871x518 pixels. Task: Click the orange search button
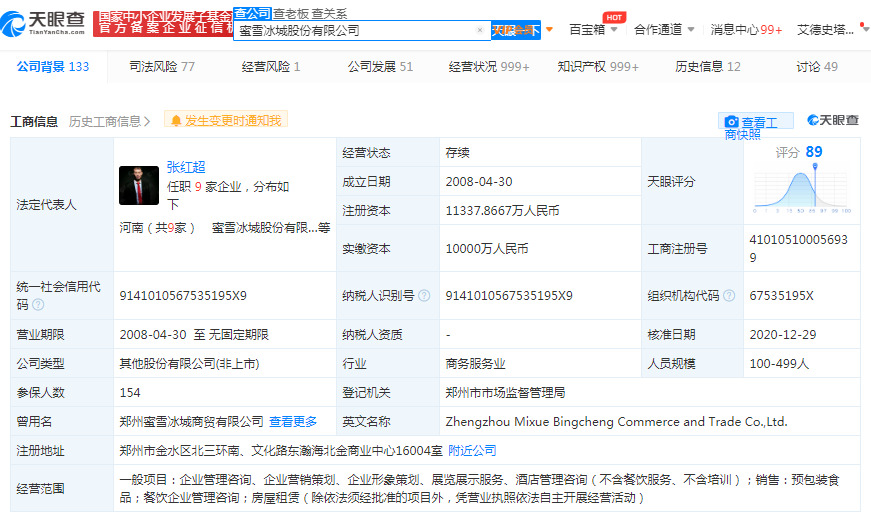click(516, 30)
